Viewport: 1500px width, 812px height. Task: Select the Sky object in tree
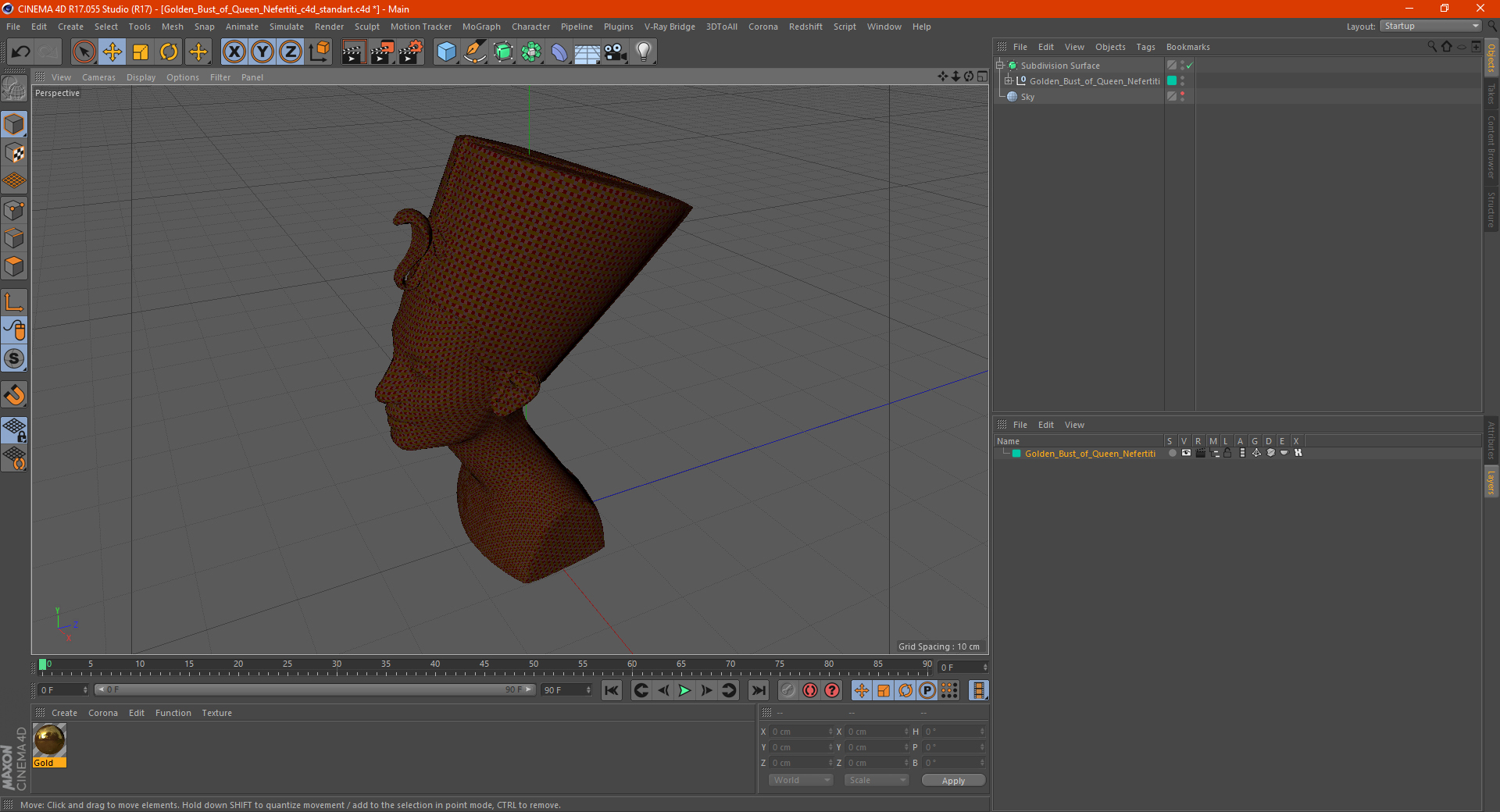pyautogui.click(x=1027, y=97)
